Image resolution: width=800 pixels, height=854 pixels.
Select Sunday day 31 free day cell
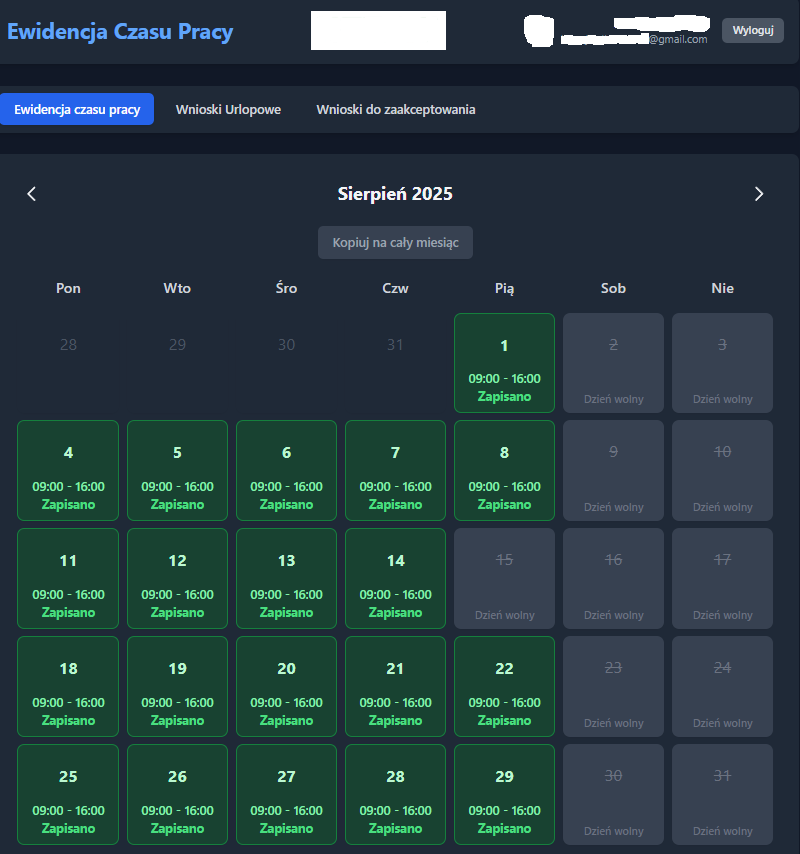pyautogui.click(x=722, y=794)
